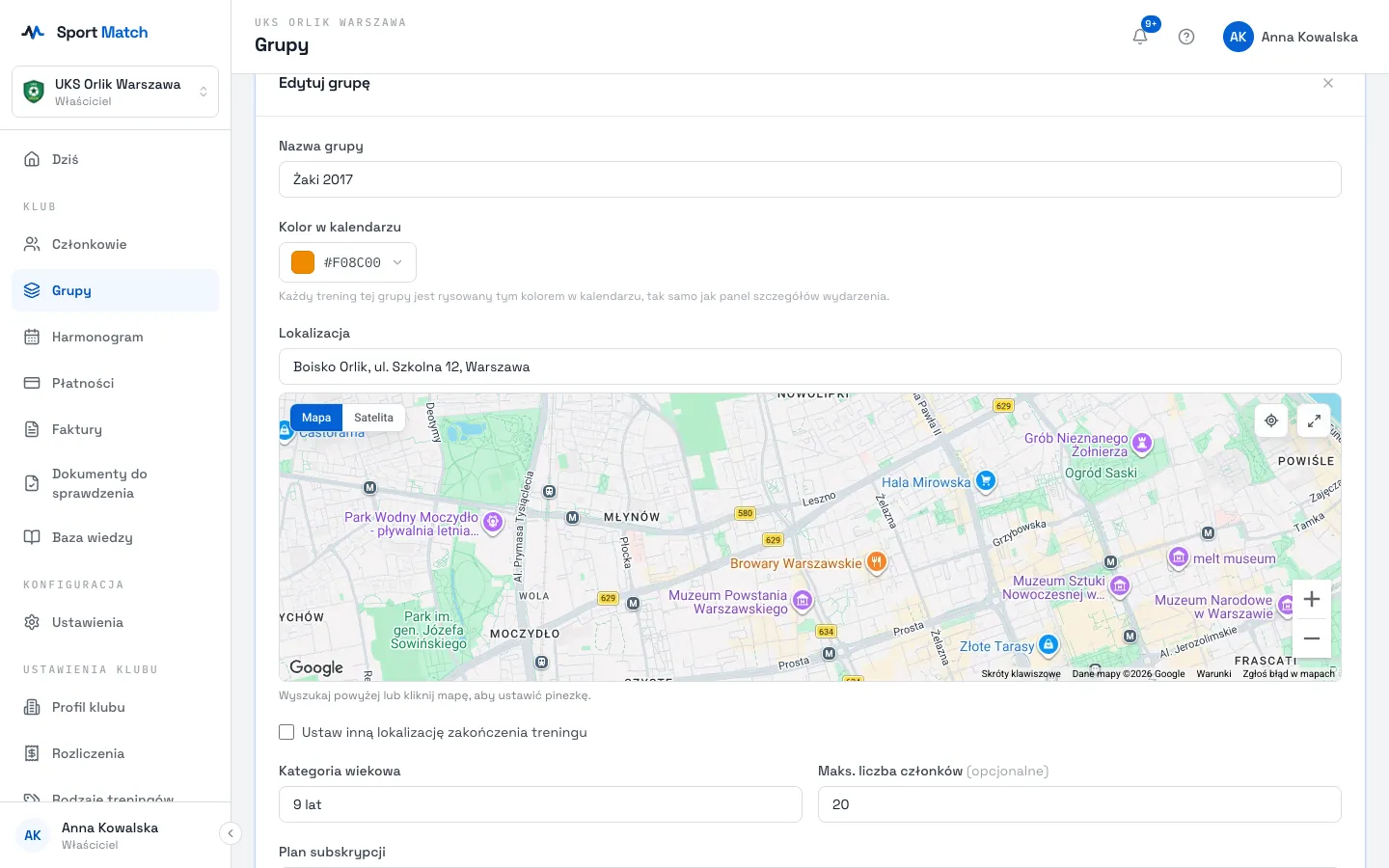The image size is (1389, 868).
Task: Center map on my location
Action: coord(1271,420)
